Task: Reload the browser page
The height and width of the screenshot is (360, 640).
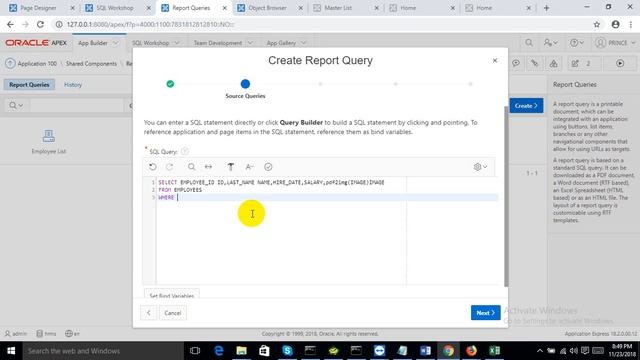Action: [x=40, y=24]
